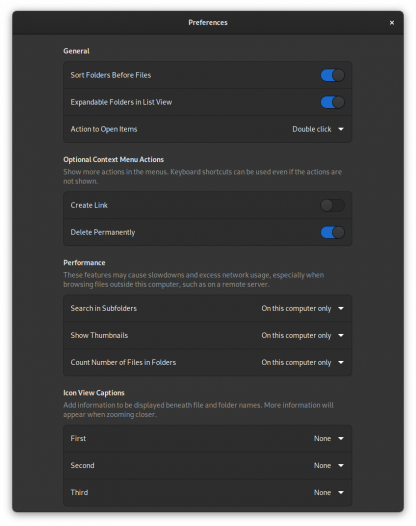The image size is (416, 526).
Task: Open Count Number of Files in Folders dropdown
Action: [303, 362]
